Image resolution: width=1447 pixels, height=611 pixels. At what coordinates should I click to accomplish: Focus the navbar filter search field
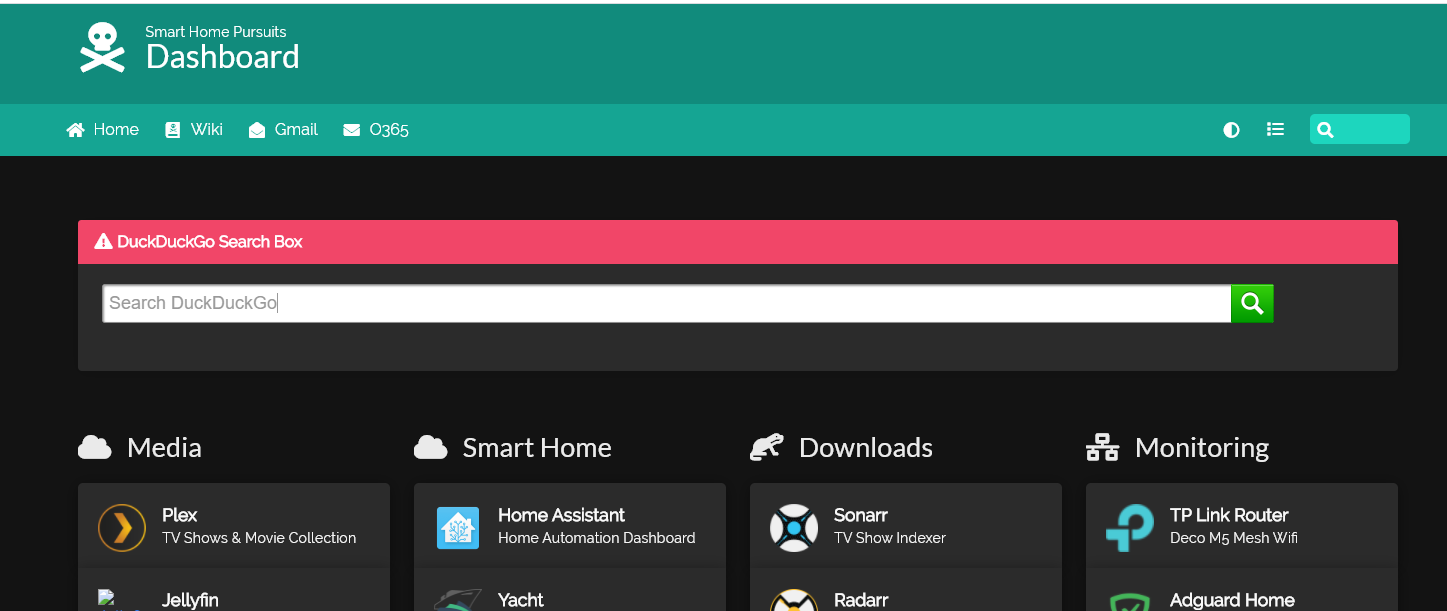[1360, 129]
